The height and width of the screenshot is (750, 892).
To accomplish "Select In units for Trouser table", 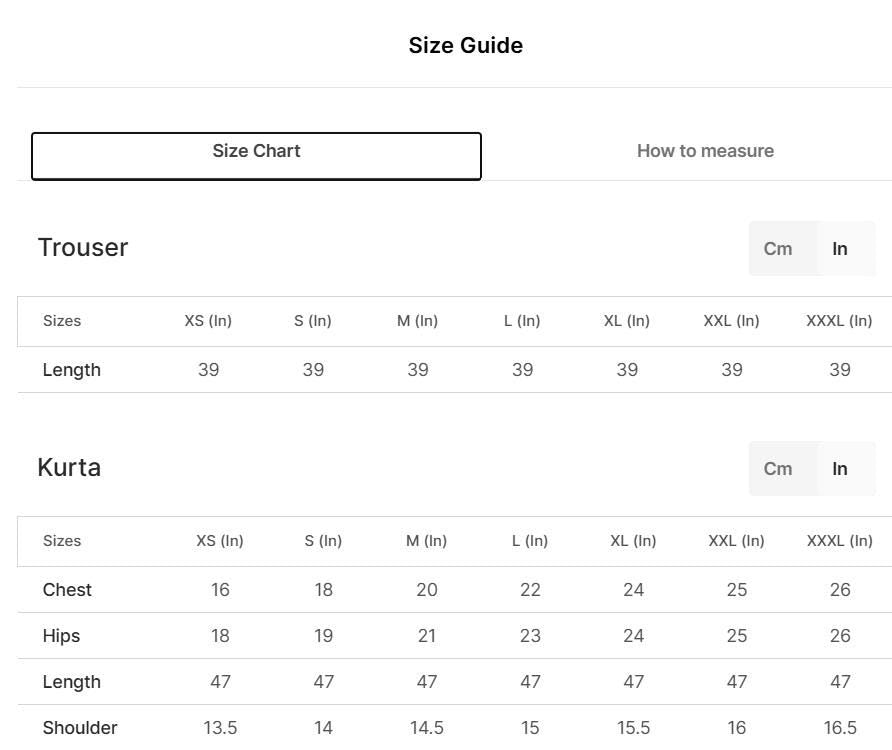I will click(x=840, y=249).
